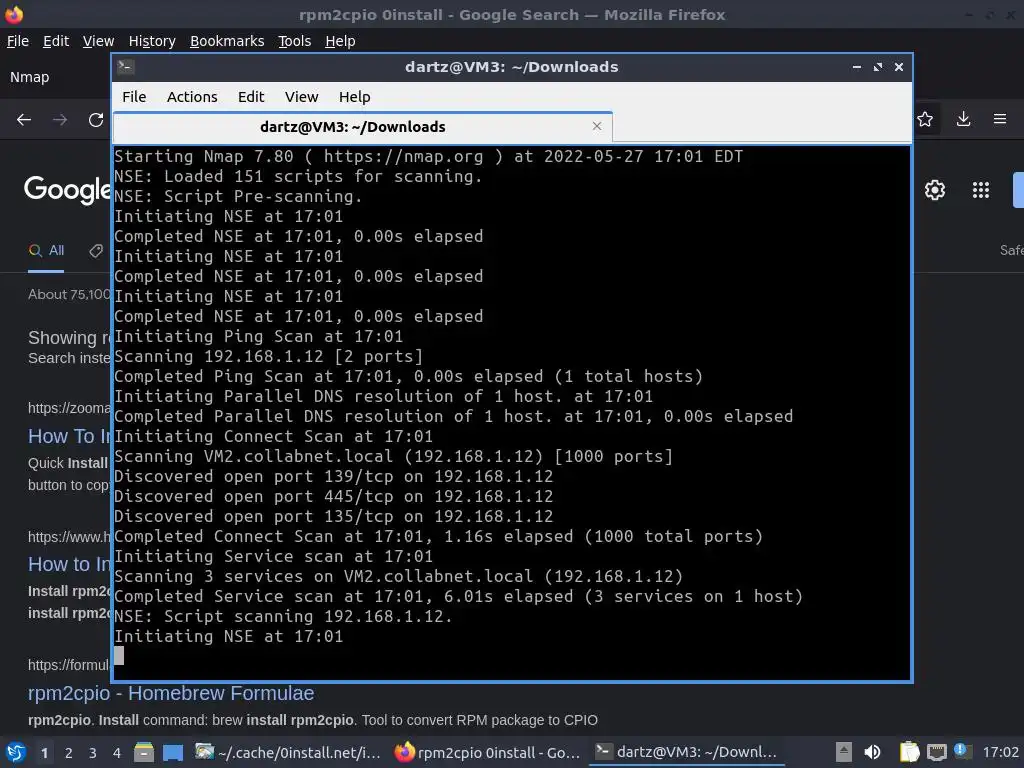Open the rpm2cpio - Homebrew Formulae result

pos(171,694)
